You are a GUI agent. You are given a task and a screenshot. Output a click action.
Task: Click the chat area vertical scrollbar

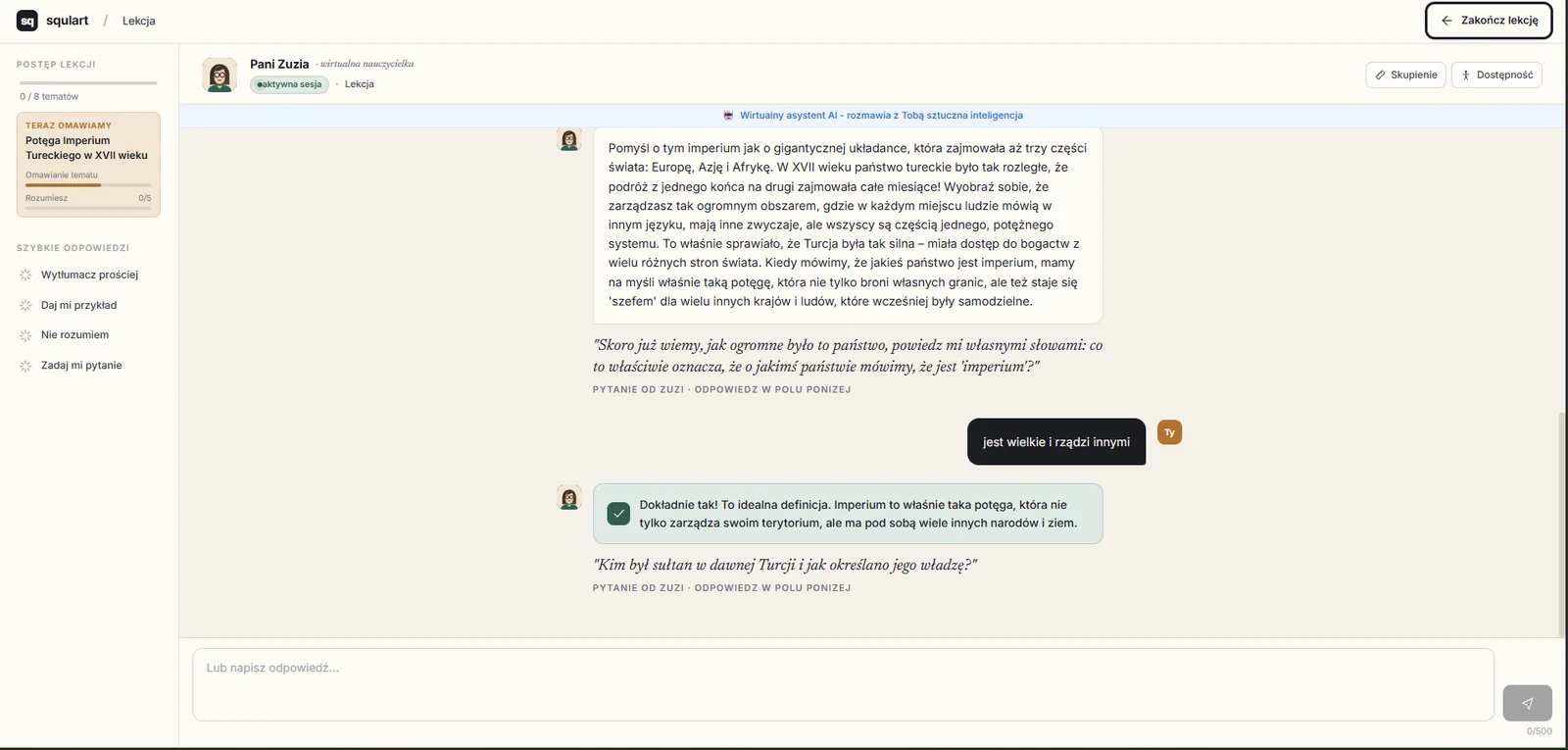(1561, 525)
